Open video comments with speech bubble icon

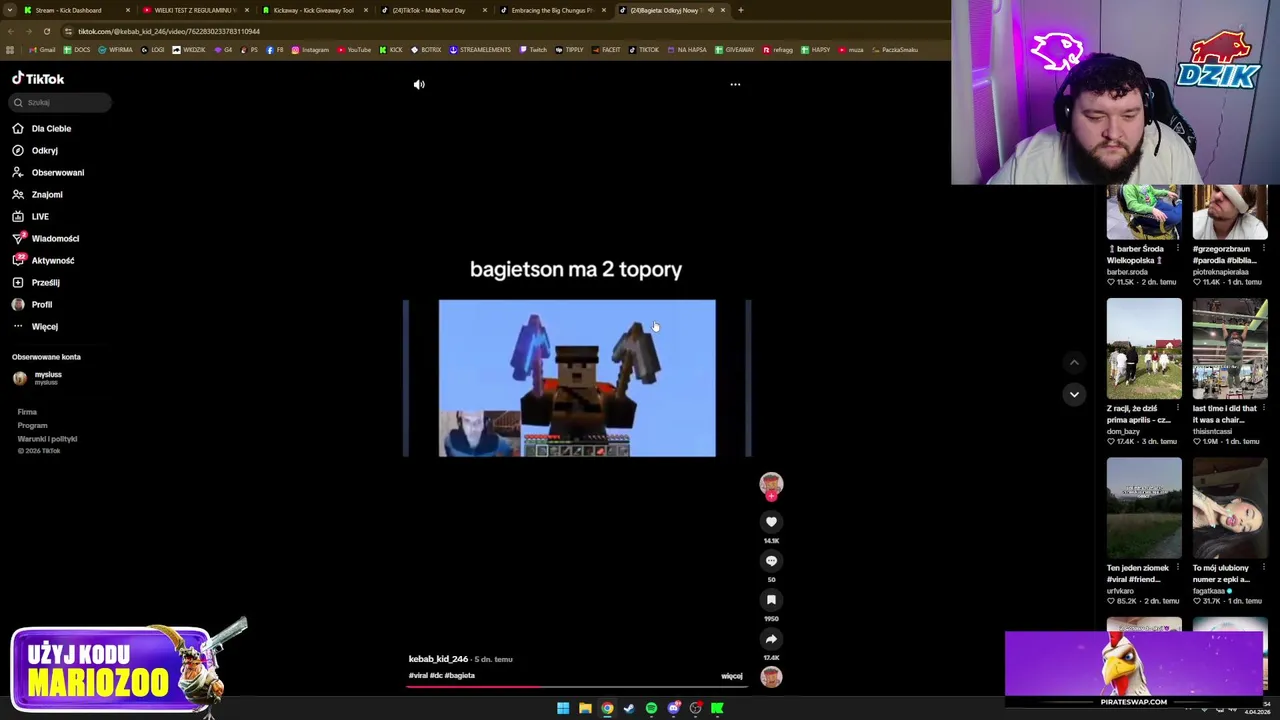point(771,560)
